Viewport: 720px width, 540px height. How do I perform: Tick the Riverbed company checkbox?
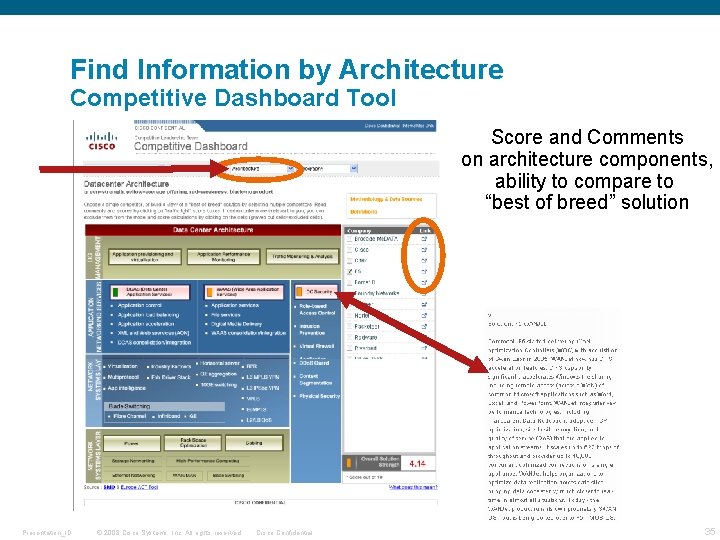coord(349,348)
